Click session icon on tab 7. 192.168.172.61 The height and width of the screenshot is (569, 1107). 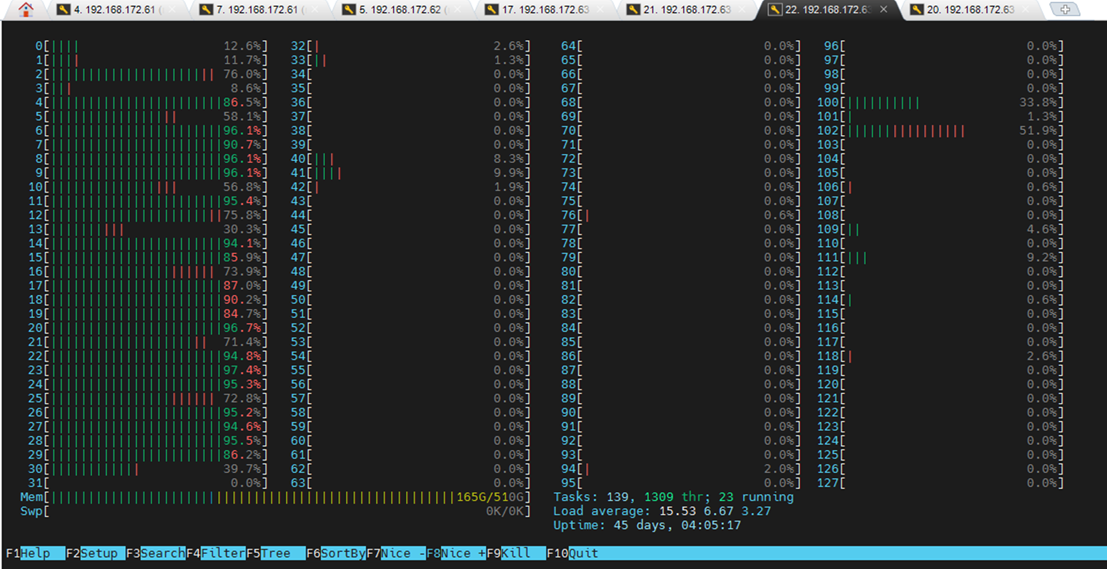(206, 10)
